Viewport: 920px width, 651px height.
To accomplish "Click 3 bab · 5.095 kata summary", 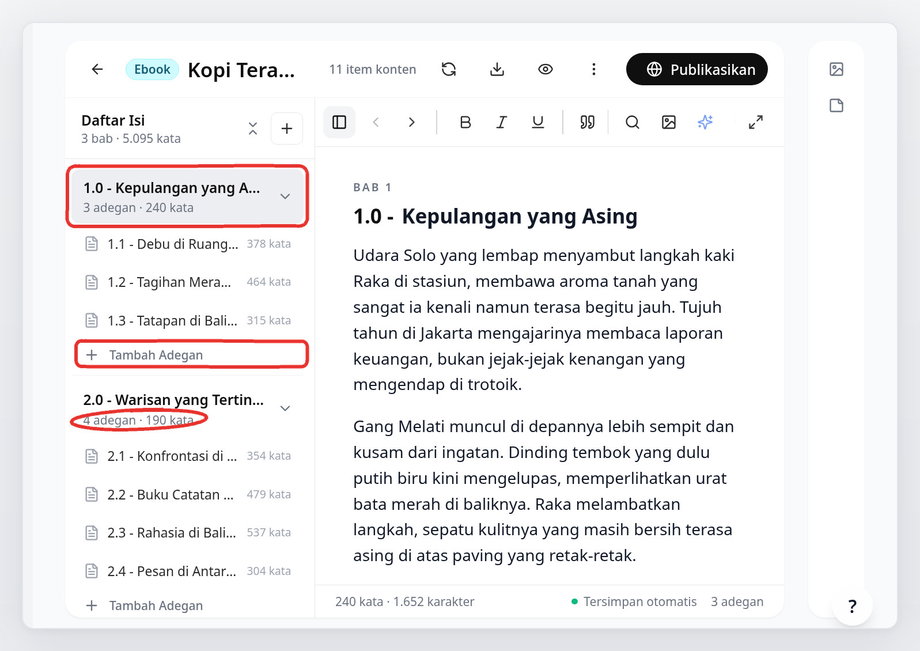I will point(131,139).
